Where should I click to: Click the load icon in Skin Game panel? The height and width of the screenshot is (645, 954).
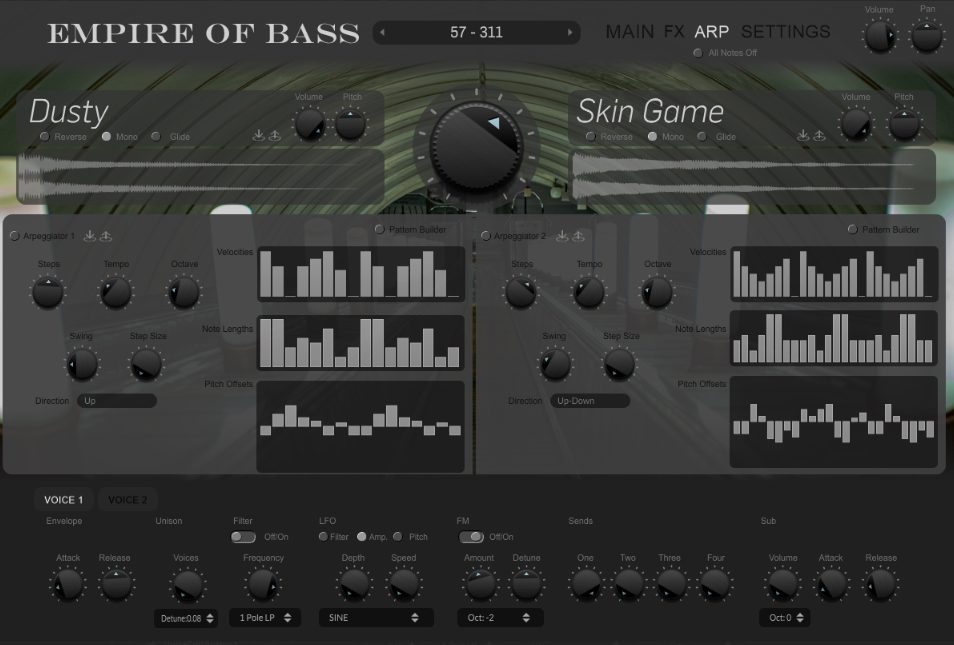(x=819, y=135)
